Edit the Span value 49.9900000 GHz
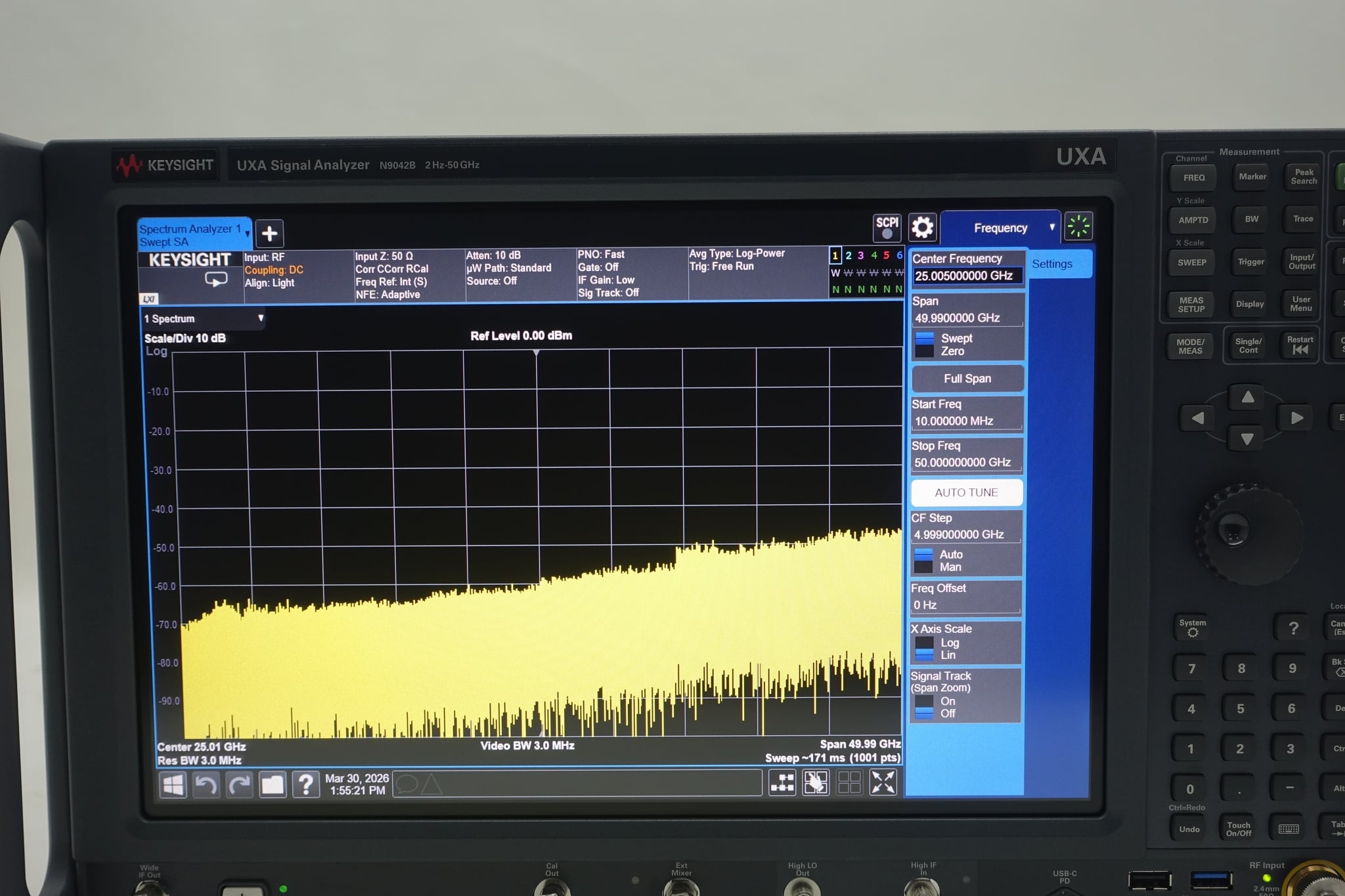The width and height of the screenshot is (1345, 896). point(967,318)
